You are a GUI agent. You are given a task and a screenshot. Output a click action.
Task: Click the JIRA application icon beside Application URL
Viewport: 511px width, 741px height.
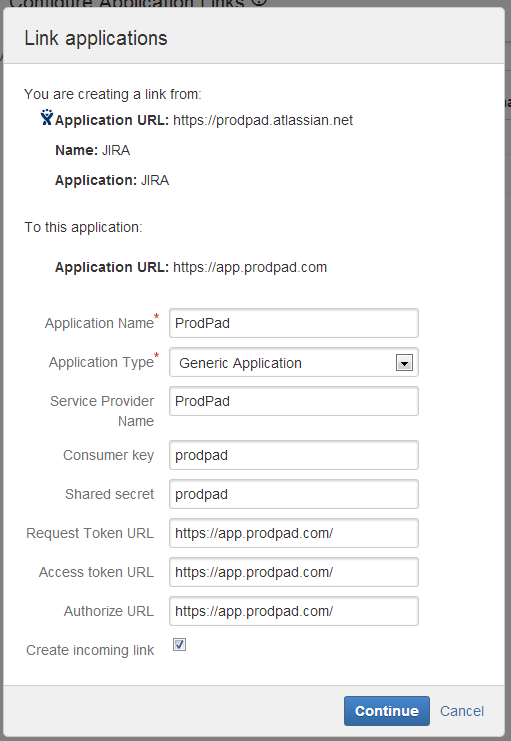(46, 117)
